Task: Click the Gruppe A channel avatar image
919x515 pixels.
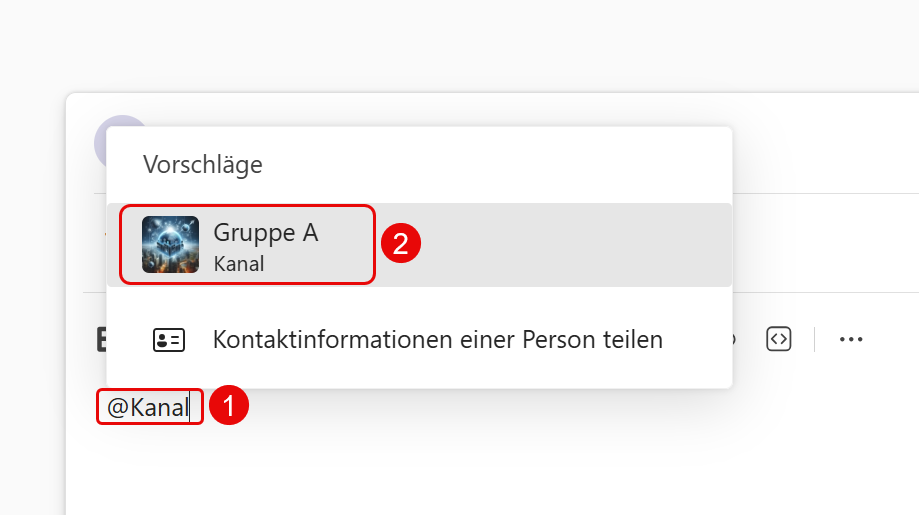Action: (x=171, y=244)
